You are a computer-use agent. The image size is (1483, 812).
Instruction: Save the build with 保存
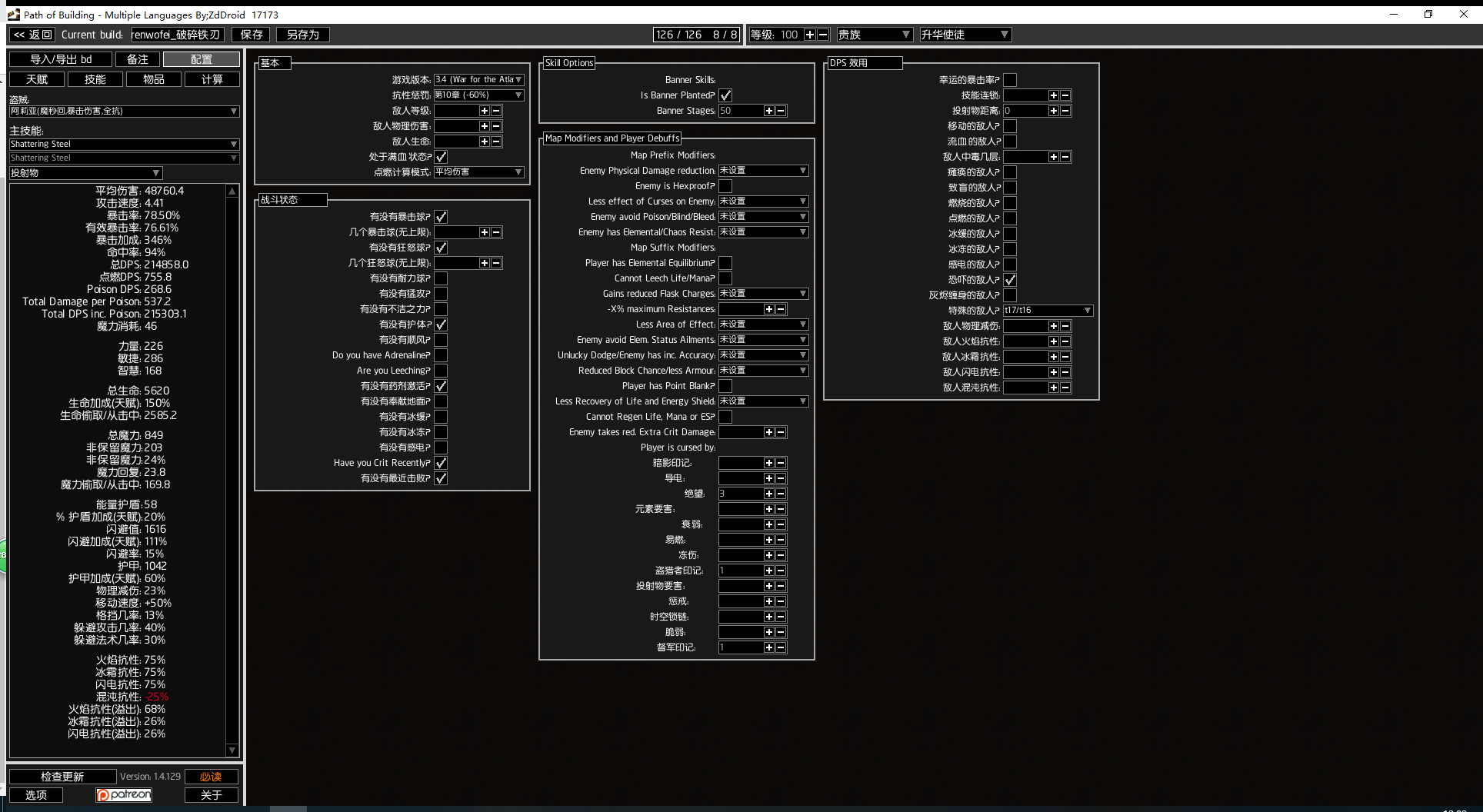pyautogui.click(x=252, y=35)
